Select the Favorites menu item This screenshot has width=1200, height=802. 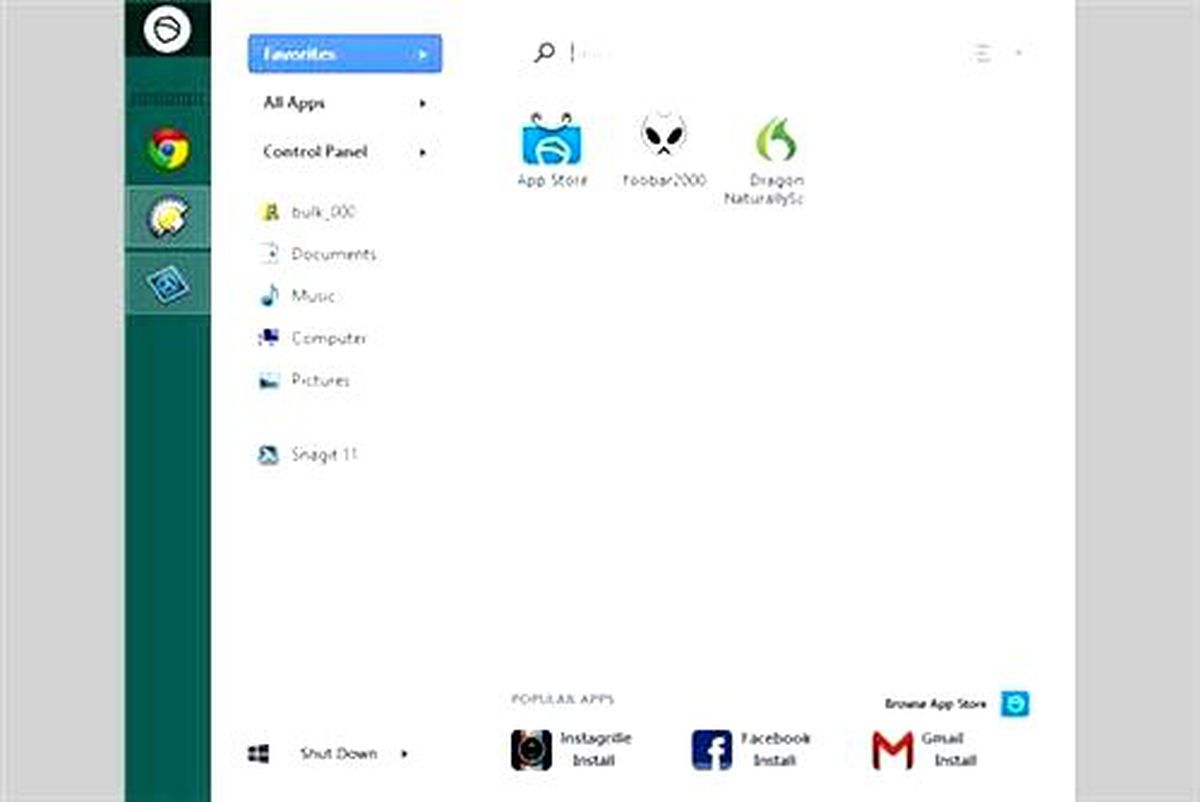point(345,54)
